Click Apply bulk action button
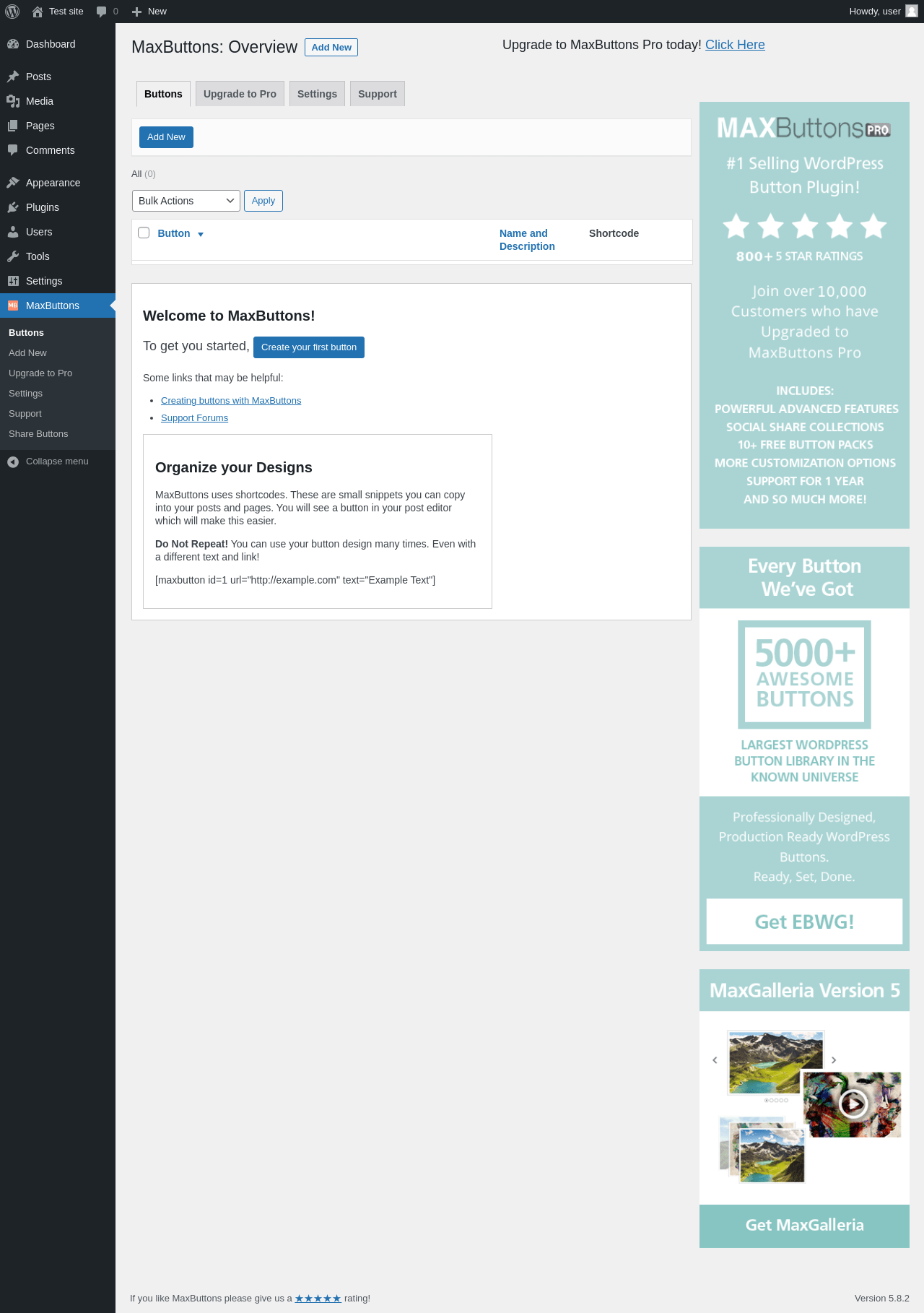This screenshot has height=1313, width=924. (x=263, y=201)
